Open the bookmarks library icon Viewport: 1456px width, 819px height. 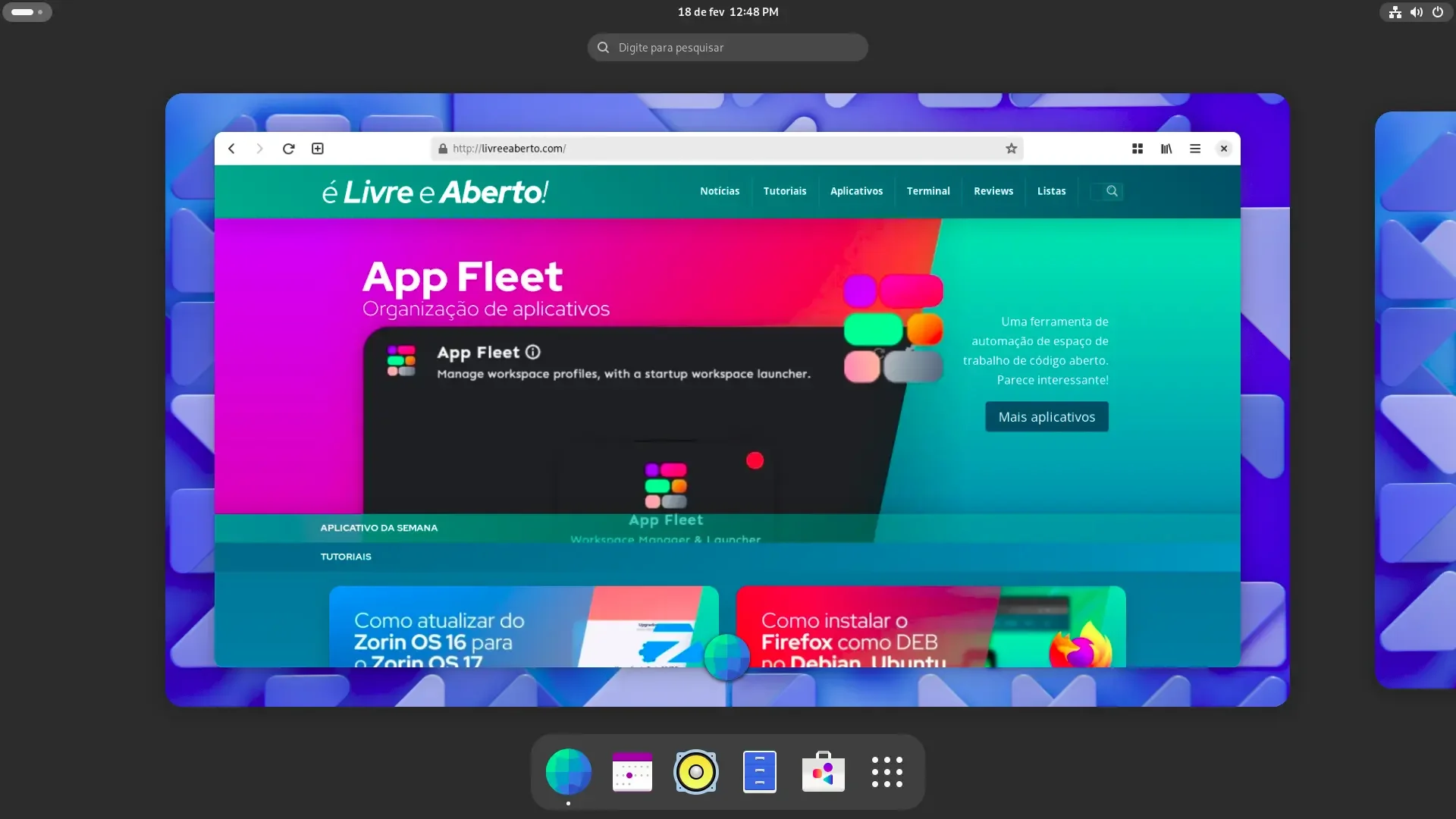click(1166, 149)
